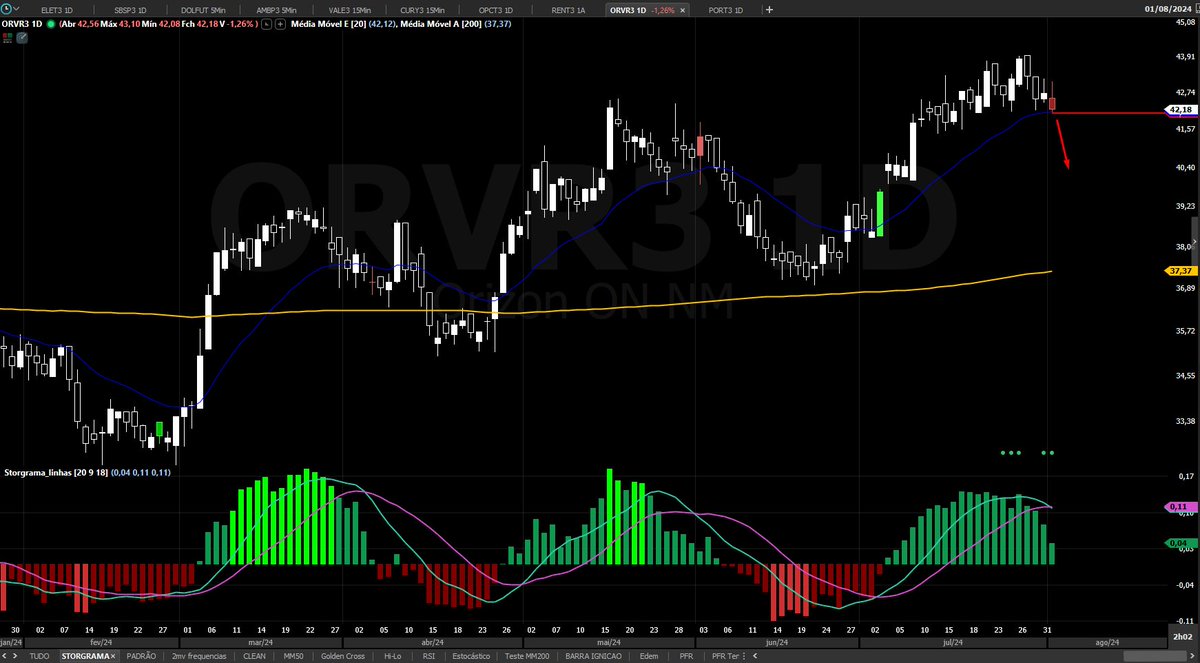Click the 37,37 moving average price tag
1200x663 pixels.
click(1180, 271)
